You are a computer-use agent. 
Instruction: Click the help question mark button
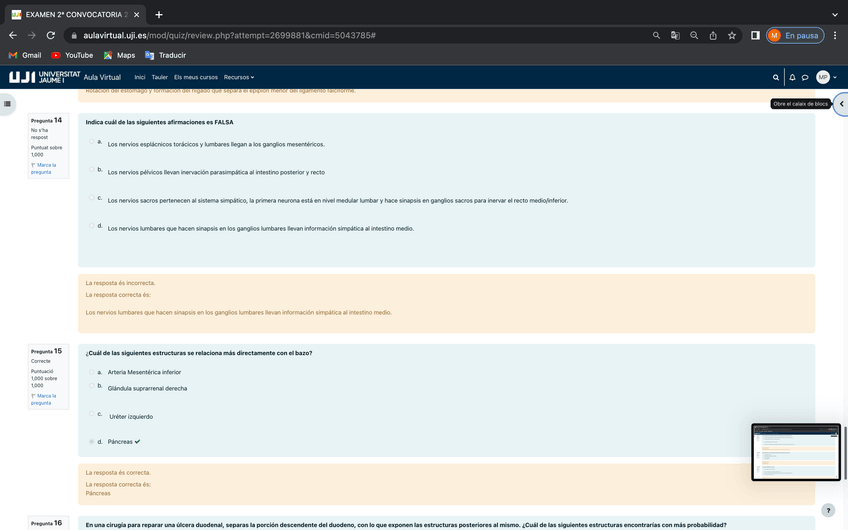pyautogui.click(x=827, y=510)
